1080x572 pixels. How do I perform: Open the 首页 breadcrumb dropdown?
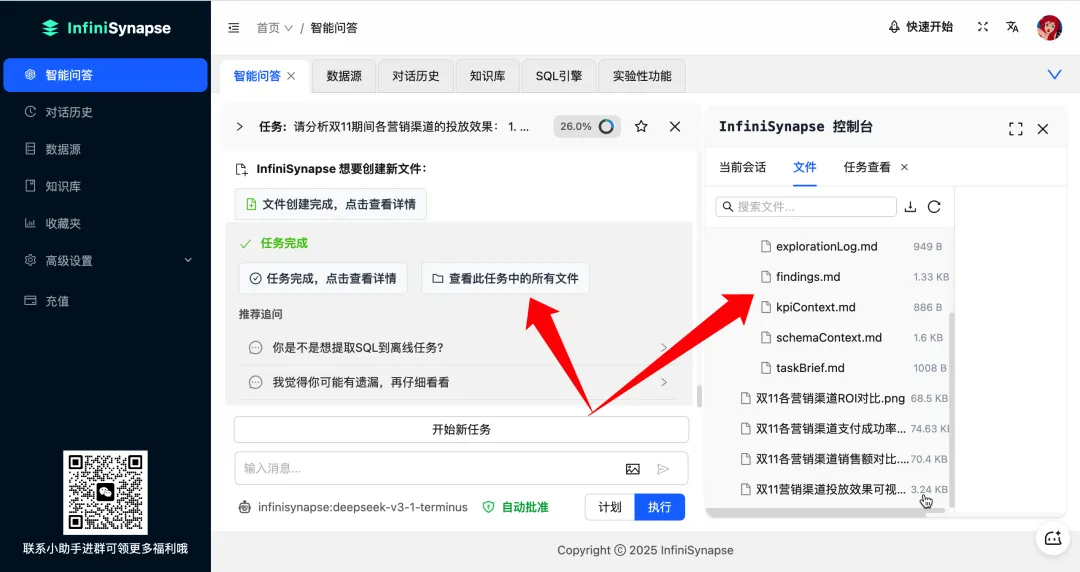(x=274, y=28)
